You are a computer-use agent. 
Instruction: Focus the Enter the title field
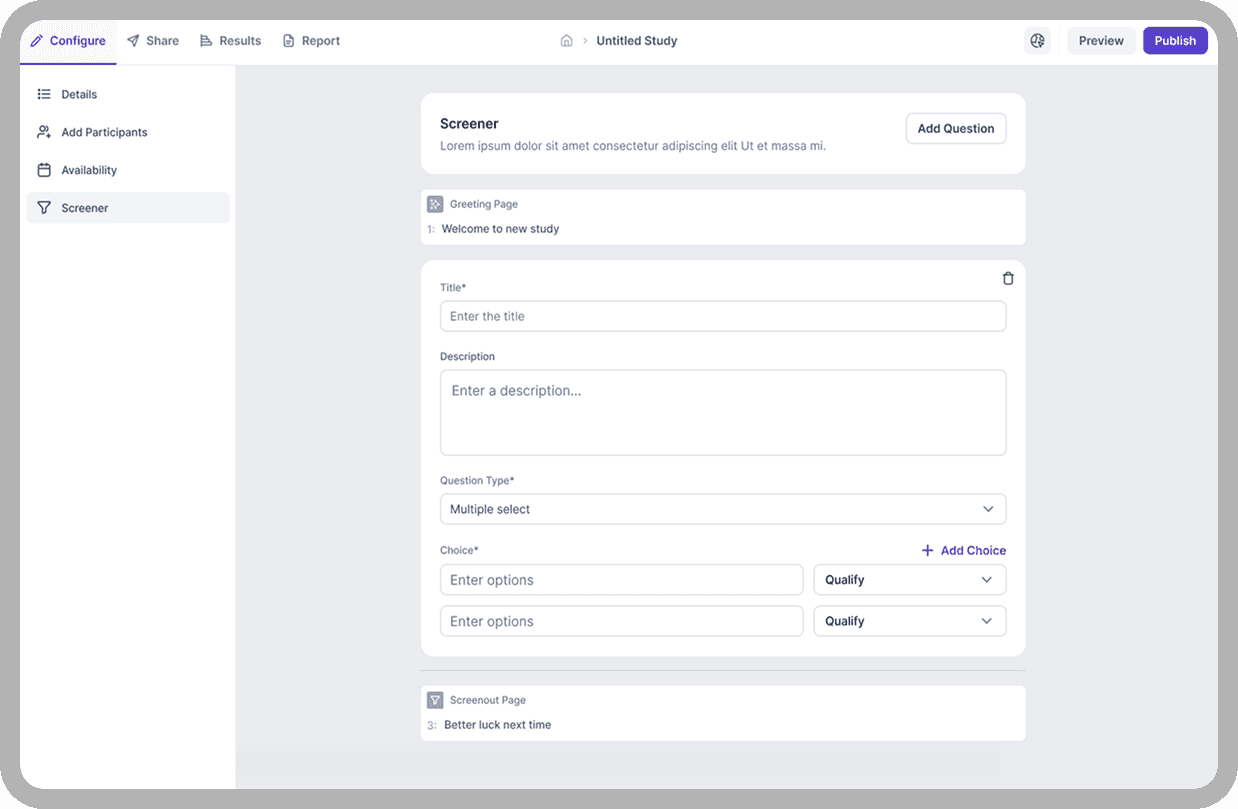[x=722, y=316]
